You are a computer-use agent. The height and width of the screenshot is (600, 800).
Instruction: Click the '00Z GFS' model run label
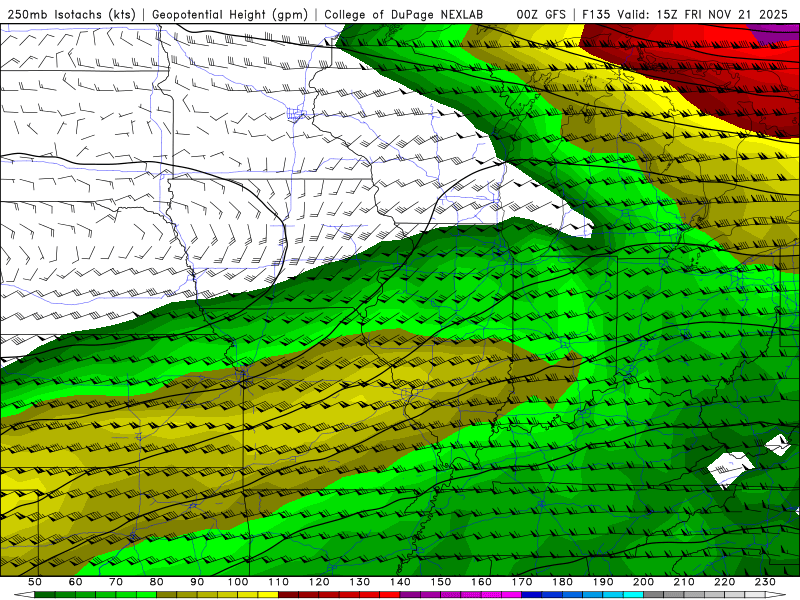(x=541, y=14)
